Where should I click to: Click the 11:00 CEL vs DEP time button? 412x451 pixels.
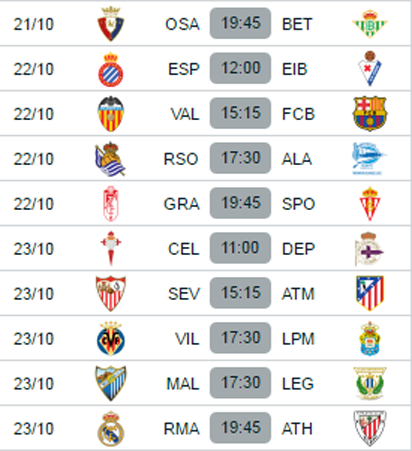coord(240,248)
